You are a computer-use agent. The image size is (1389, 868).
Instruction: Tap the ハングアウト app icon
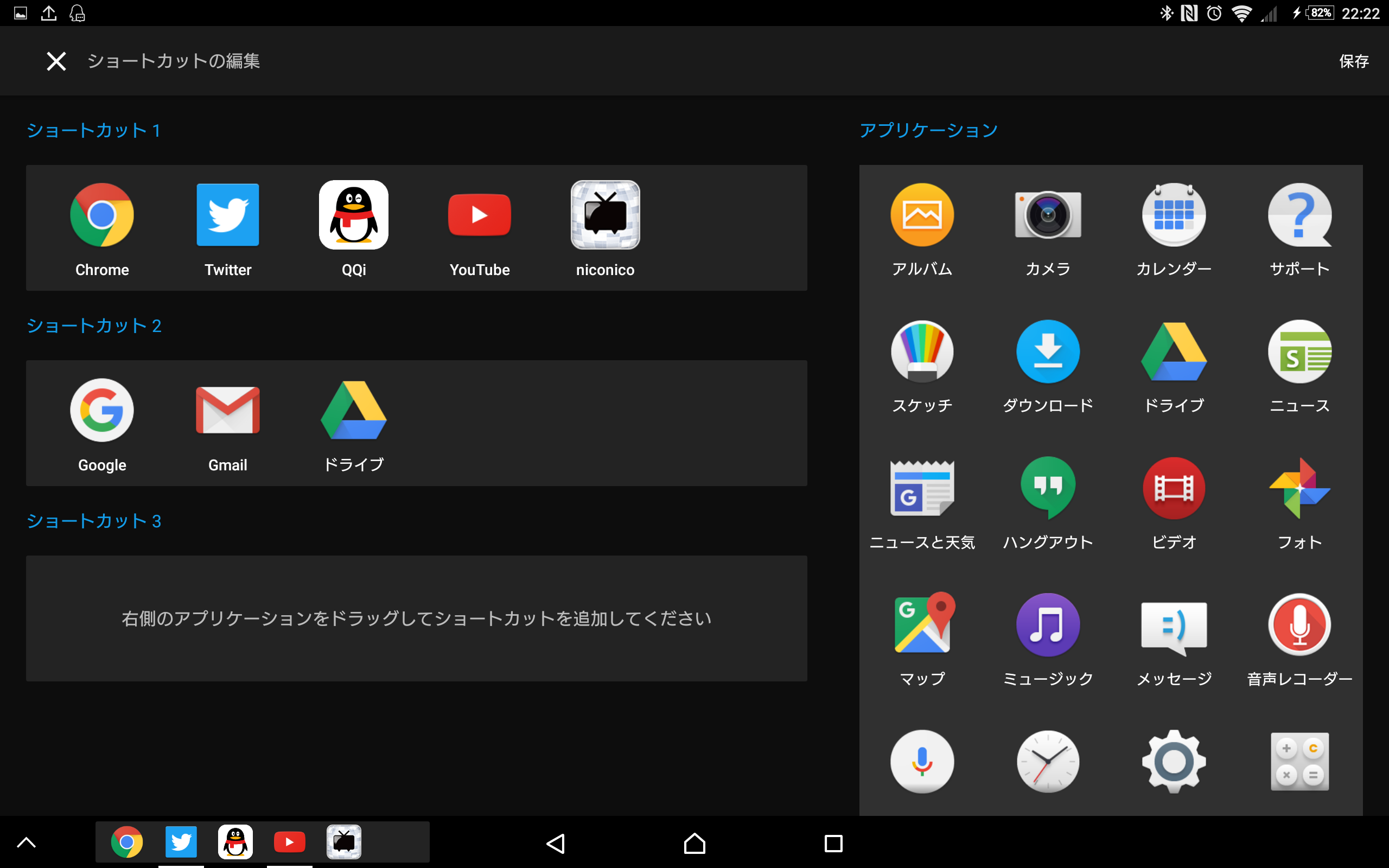tap(1048, 489)
